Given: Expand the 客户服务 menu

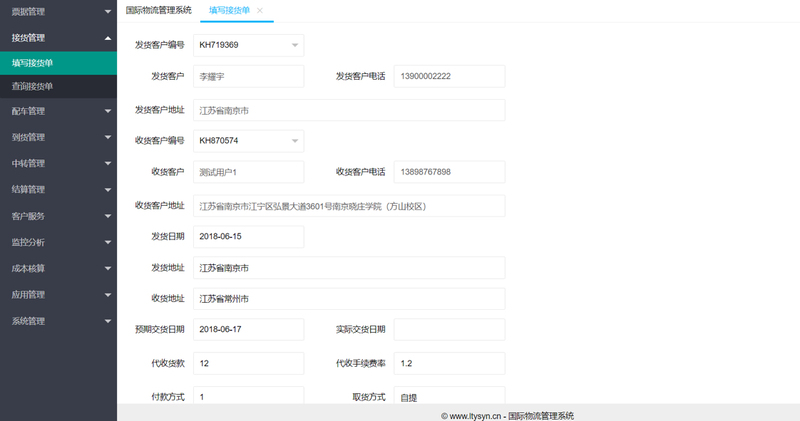Looking at the screenshot, I should click(58, 216).
